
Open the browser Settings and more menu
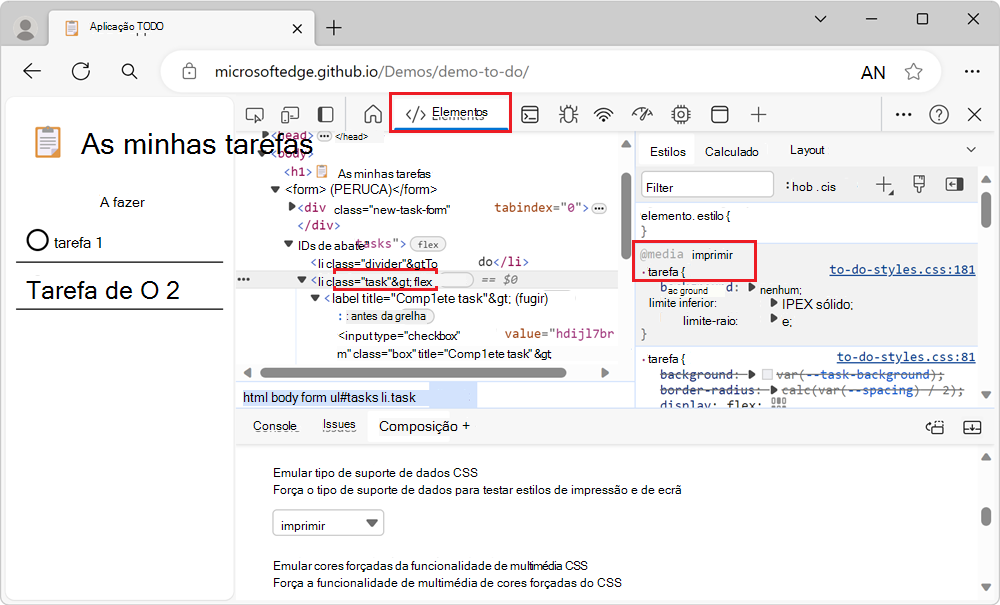tap(972, 71)
